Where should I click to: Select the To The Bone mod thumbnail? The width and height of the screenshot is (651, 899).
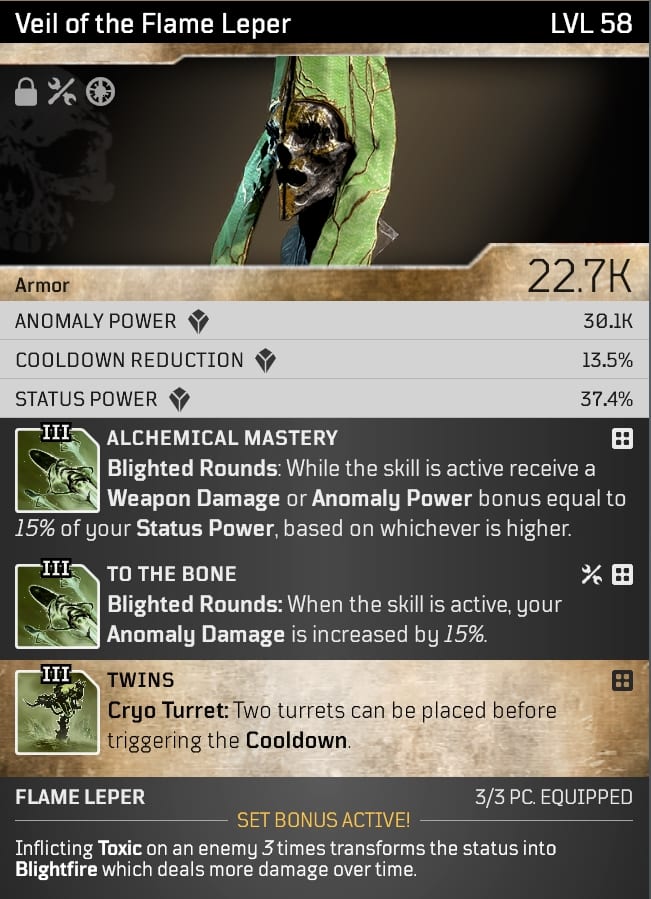(57, 605)
